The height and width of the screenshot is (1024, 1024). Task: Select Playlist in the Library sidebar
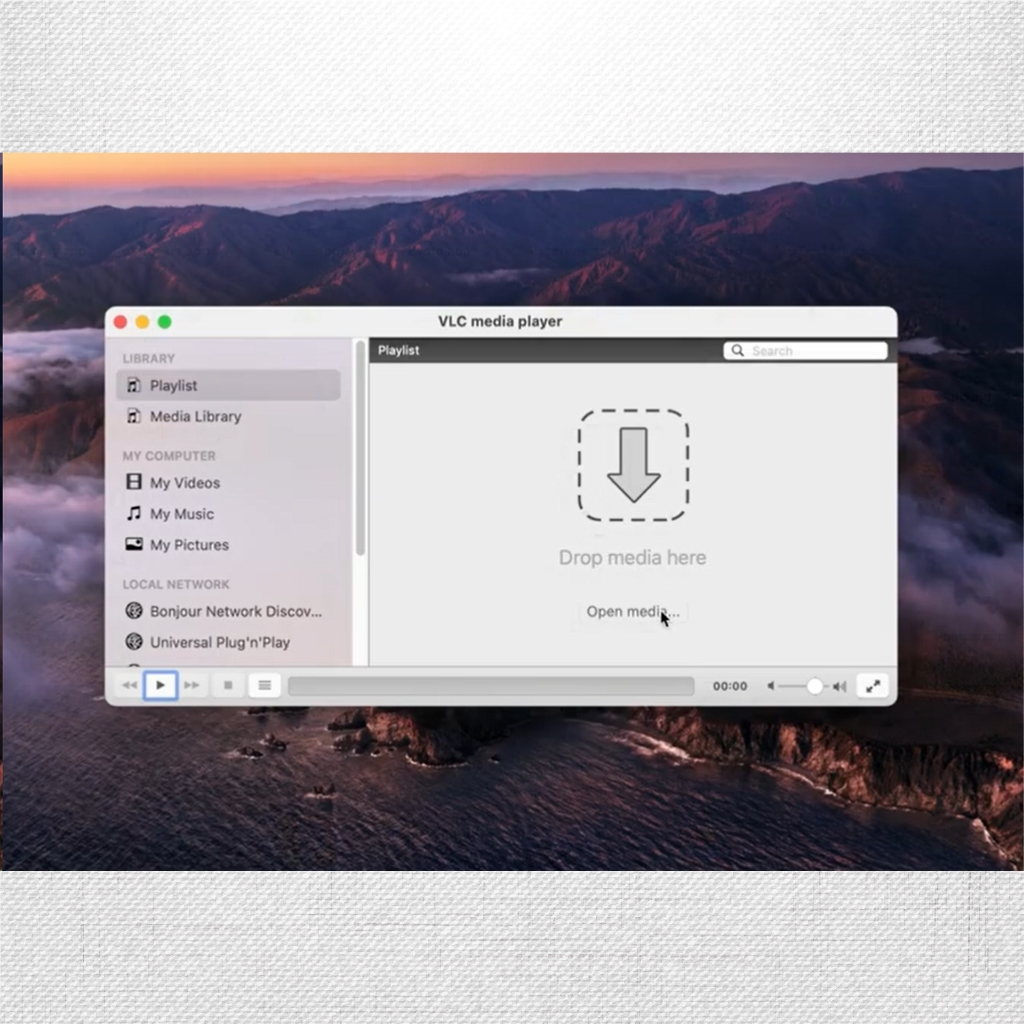pyautogui.click(x=229, y=385)
